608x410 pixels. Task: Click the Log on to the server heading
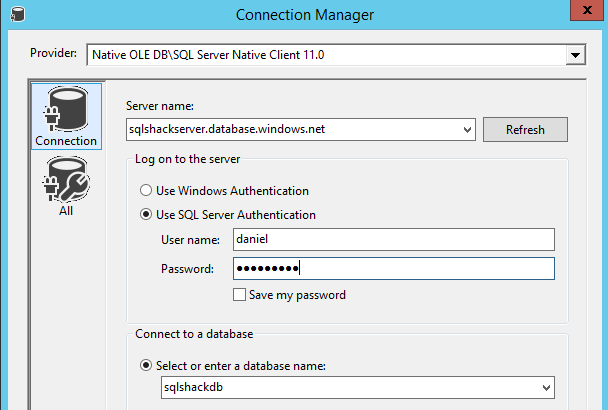pos(187,160)
